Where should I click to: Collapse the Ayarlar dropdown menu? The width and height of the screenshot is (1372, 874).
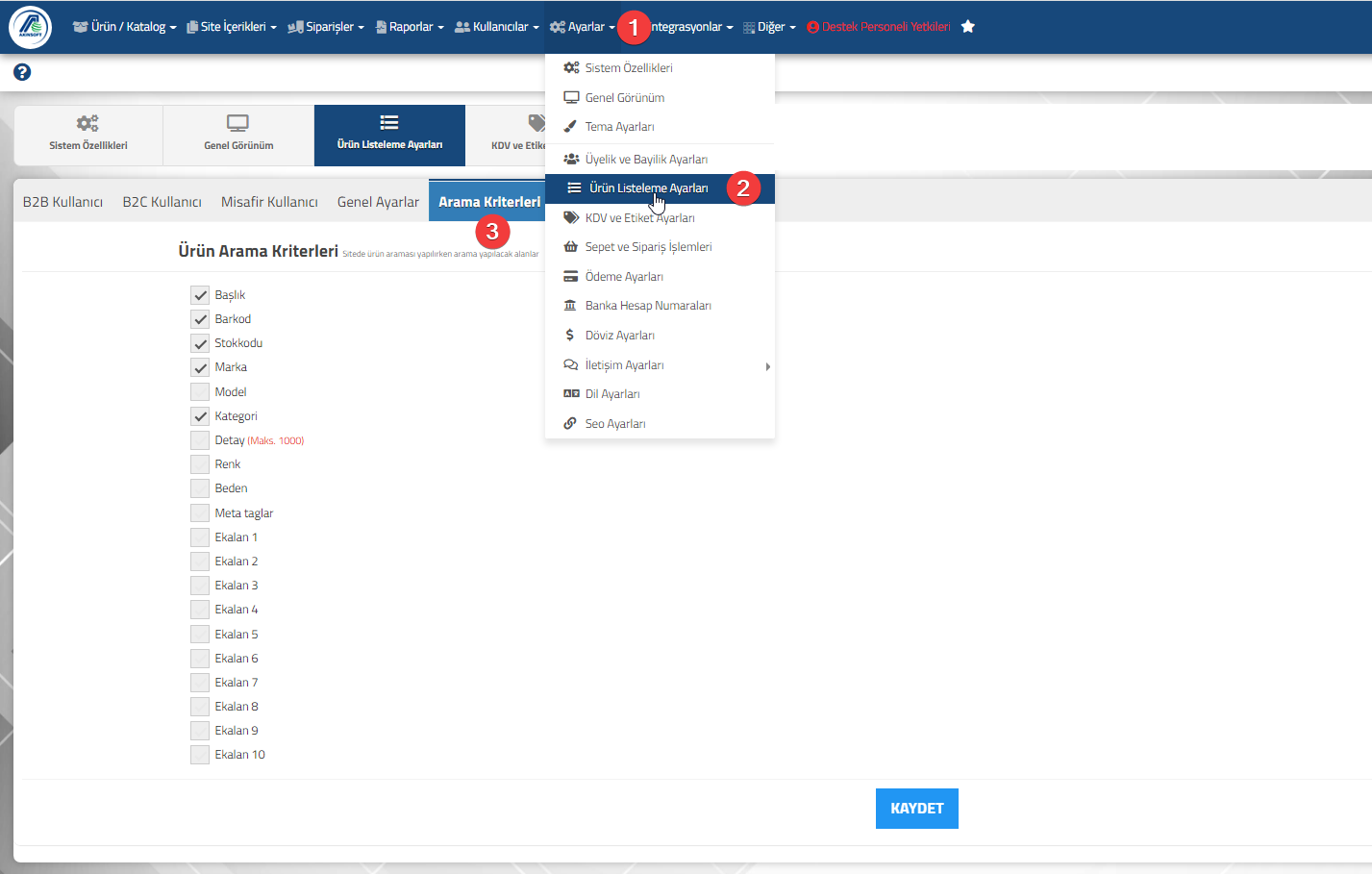pyautogui.click(x=583, y=27)
